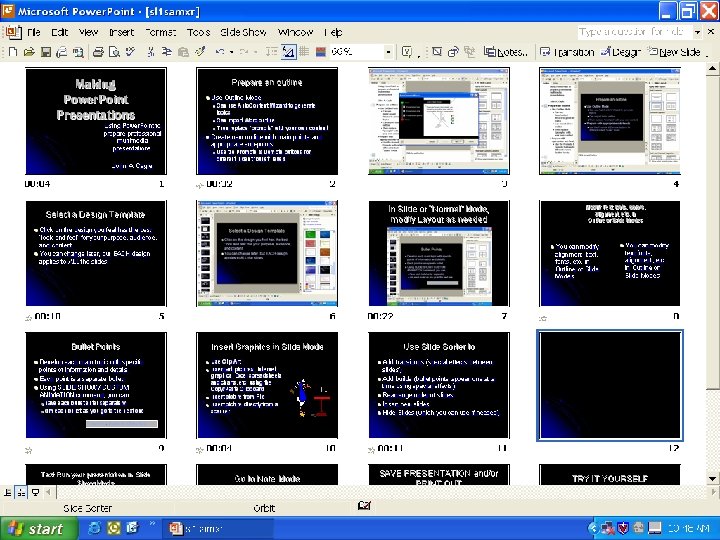
Task: Expand the Standard toolbar options arrow
Action: coord(418,54)
